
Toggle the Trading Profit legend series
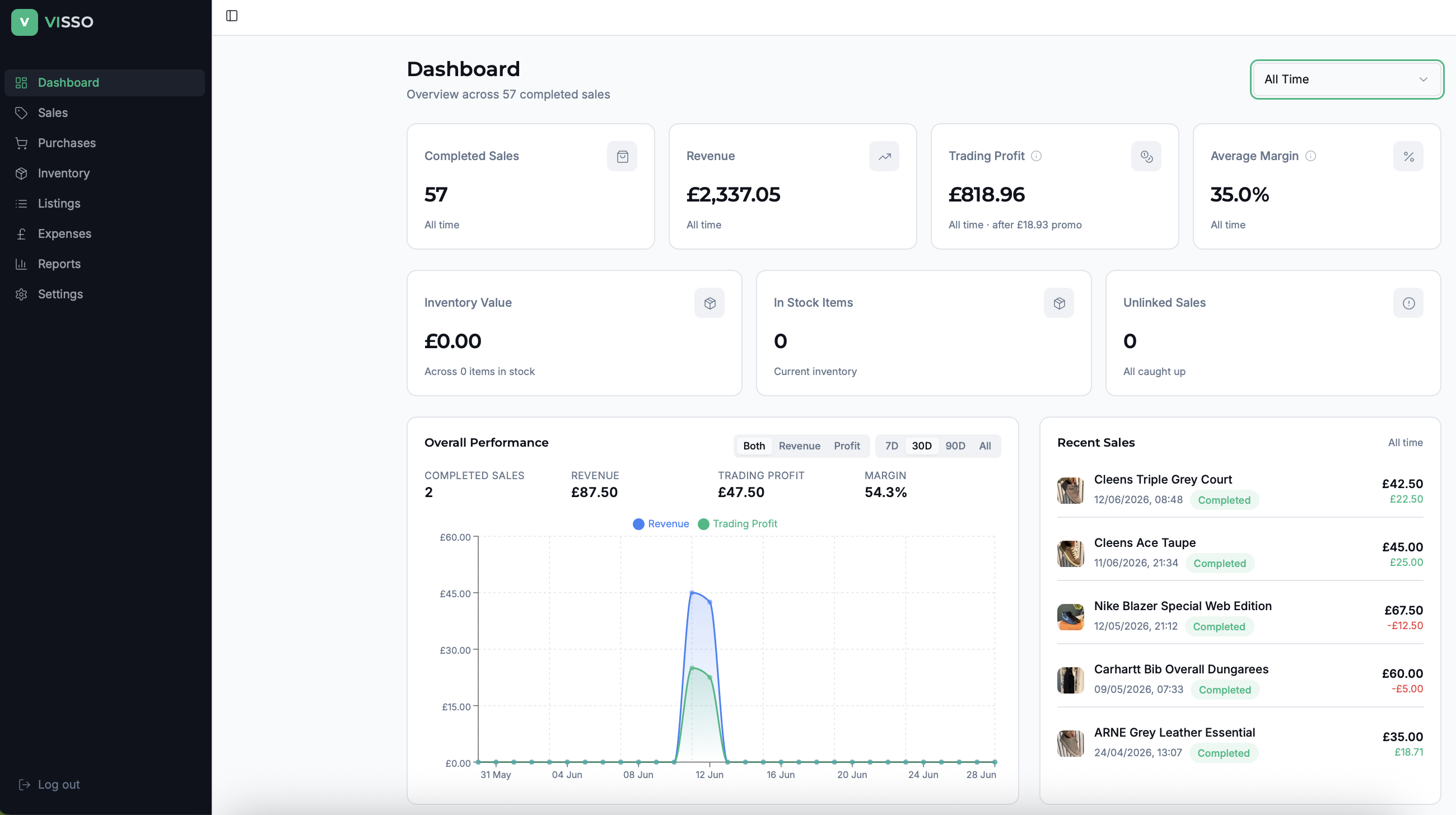click(x=738, y=523)
